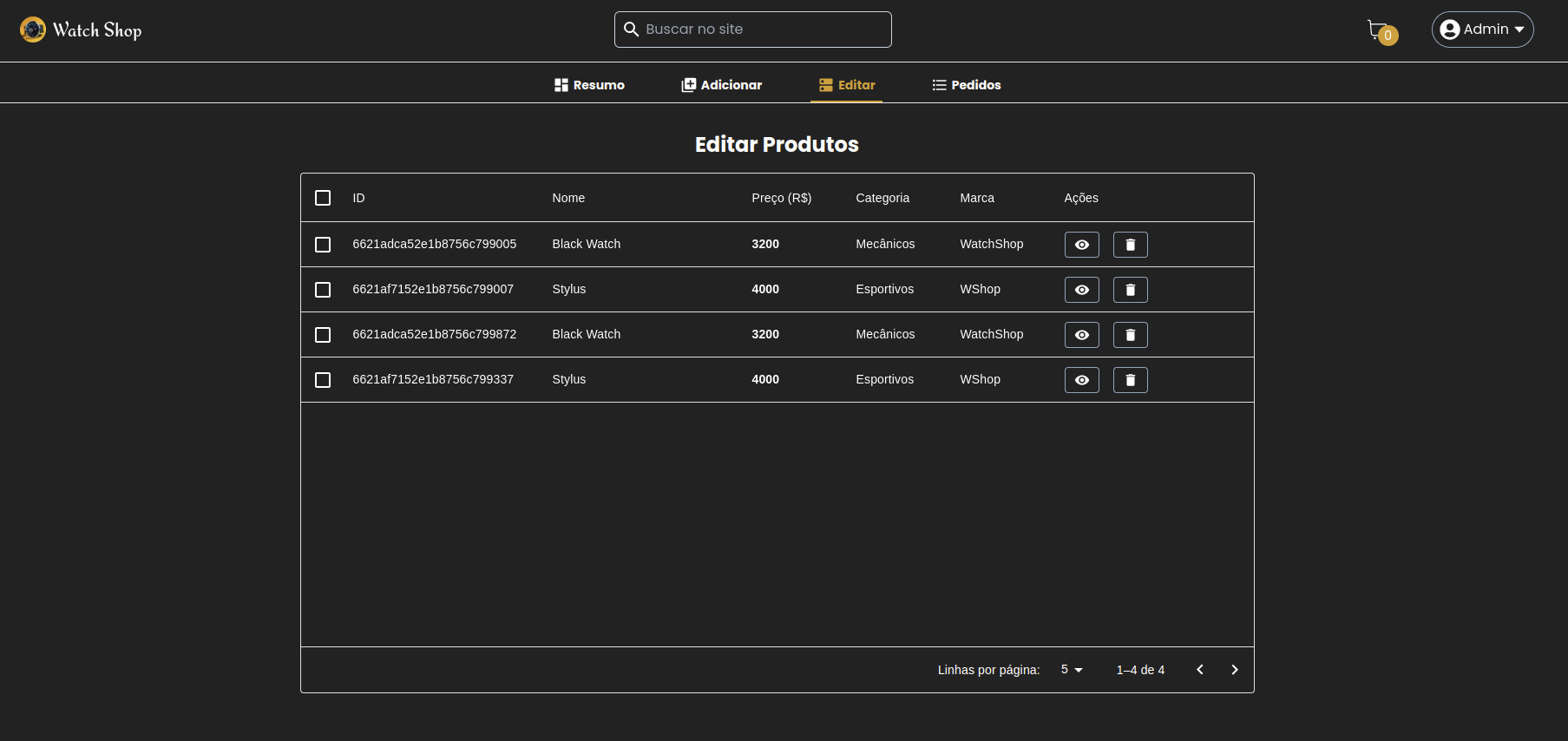Check the row for ID ending 799007
The width and height of the screenshot is (1568, 741).
click(323, 290)
